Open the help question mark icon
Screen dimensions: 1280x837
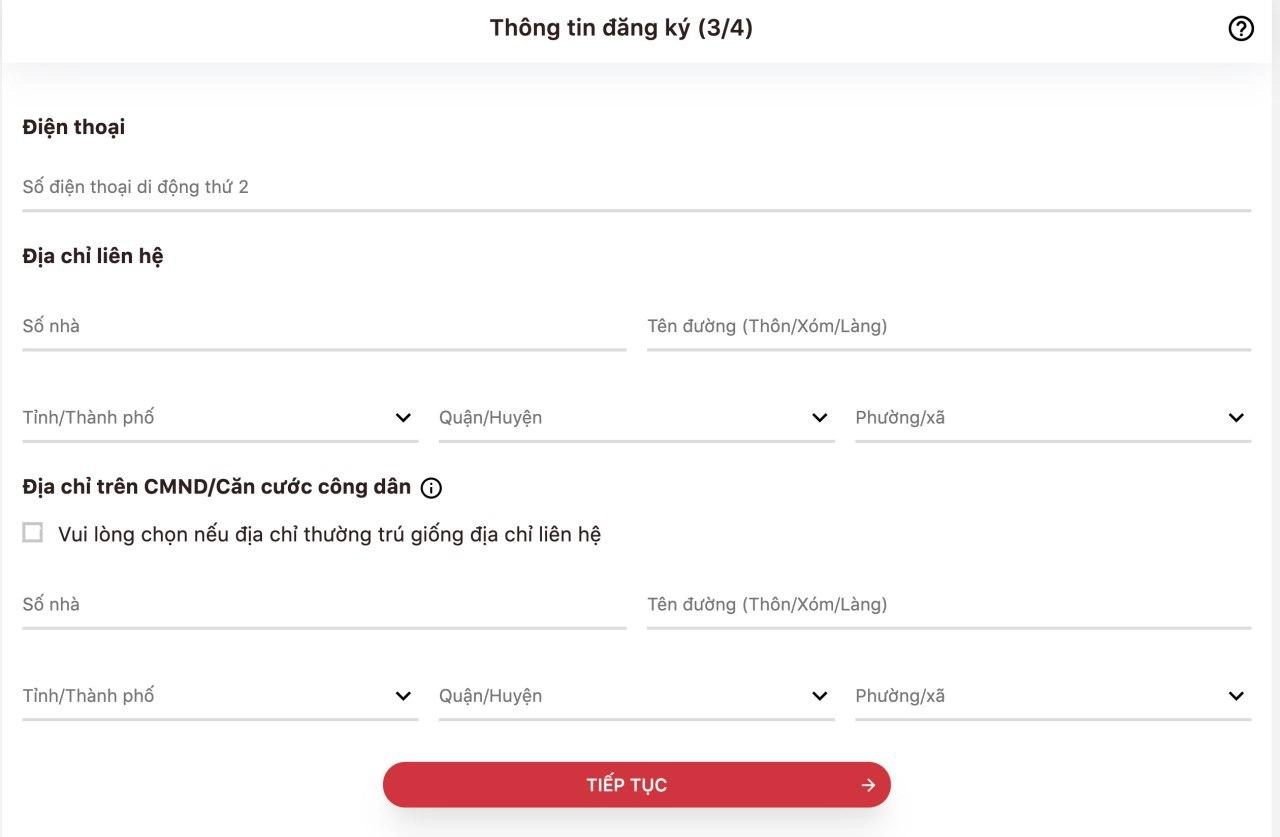coord(1240,29)
